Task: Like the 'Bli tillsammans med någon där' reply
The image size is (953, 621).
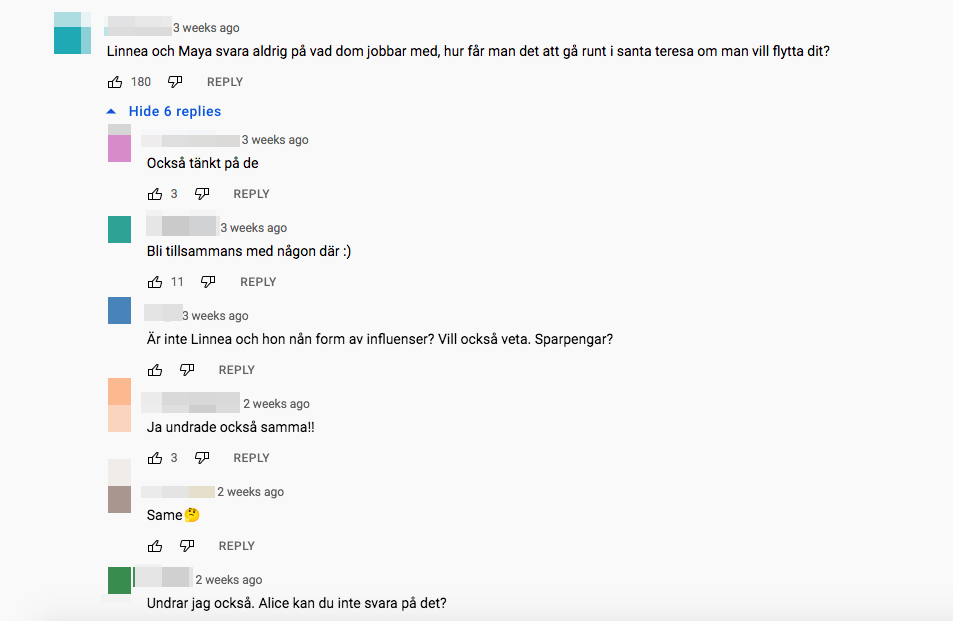Action: pos(155,282)
